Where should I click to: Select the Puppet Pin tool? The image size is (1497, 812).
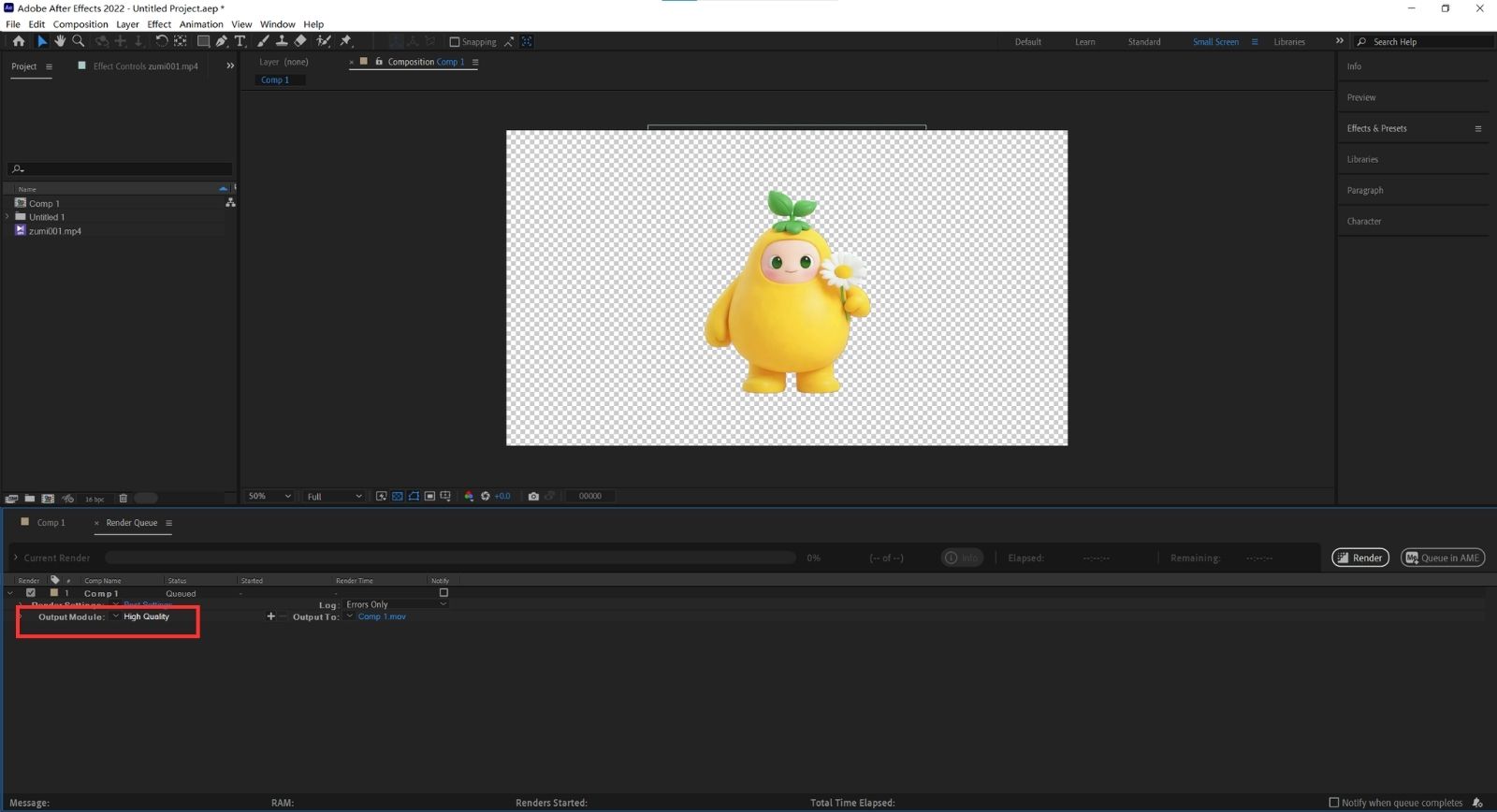pyautogui.click(x=345, y=41)
